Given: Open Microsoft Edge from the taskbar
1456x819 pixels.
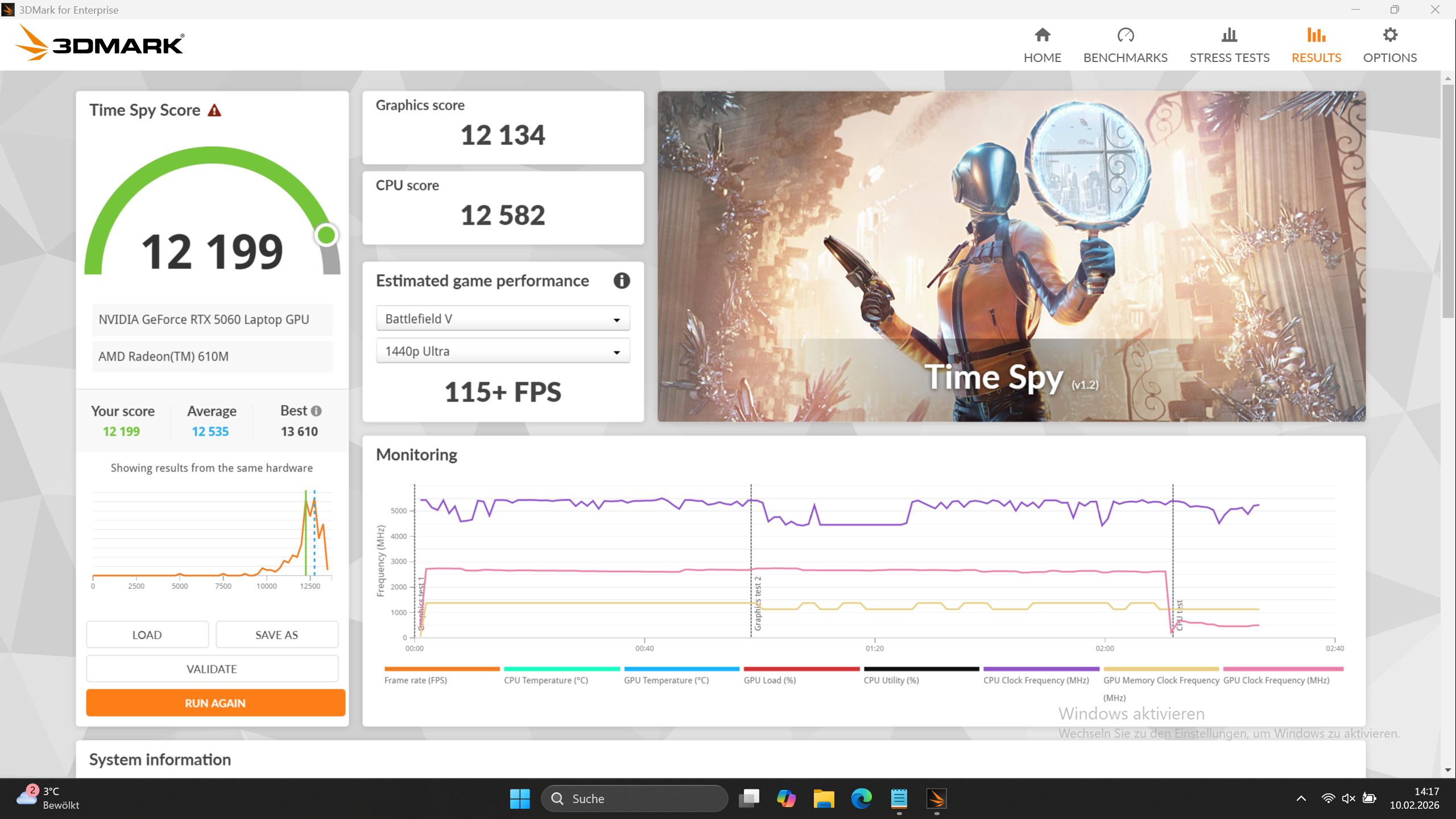Looking at the screenshot, I should [861, 799].
